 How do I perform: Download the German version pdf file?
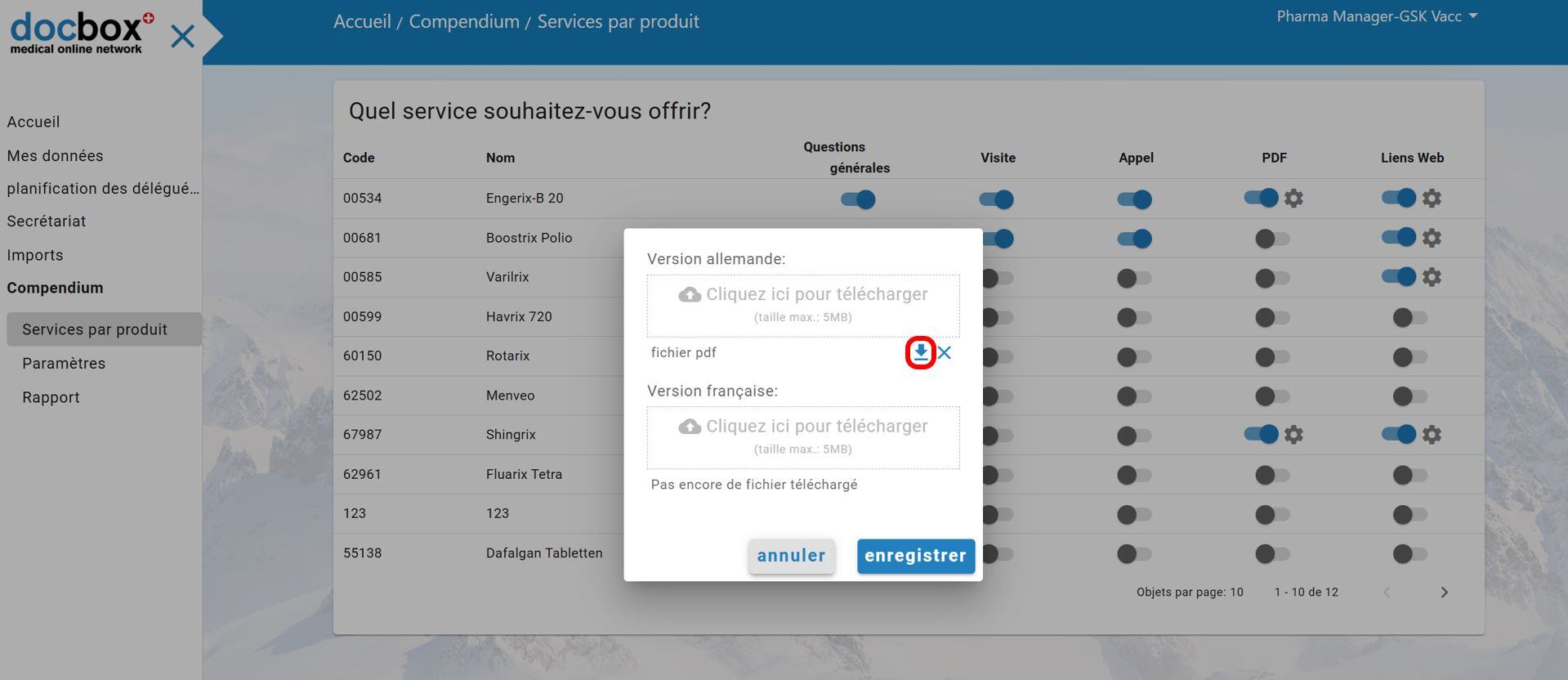click(921, 353)
